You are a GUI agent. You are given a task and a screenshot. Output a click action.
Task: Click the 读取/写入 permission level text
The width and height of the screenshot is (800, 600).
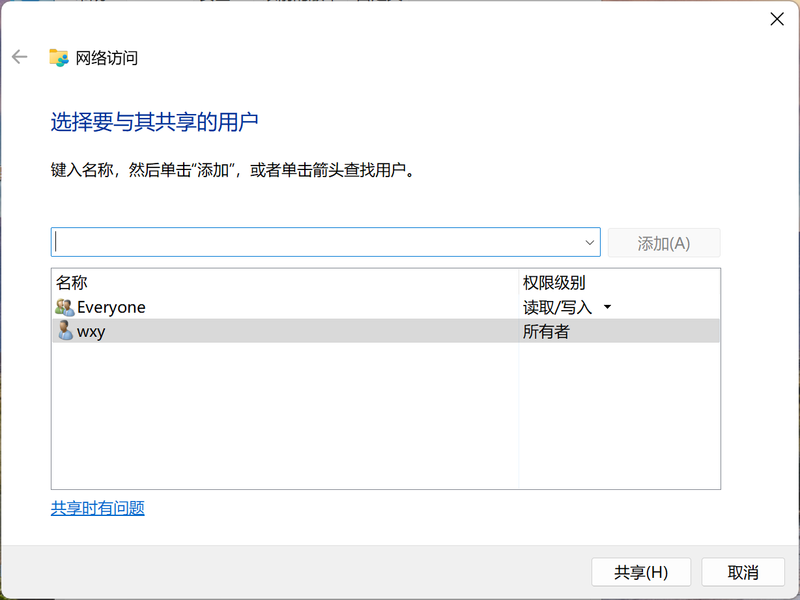click(x=557, y=307)
